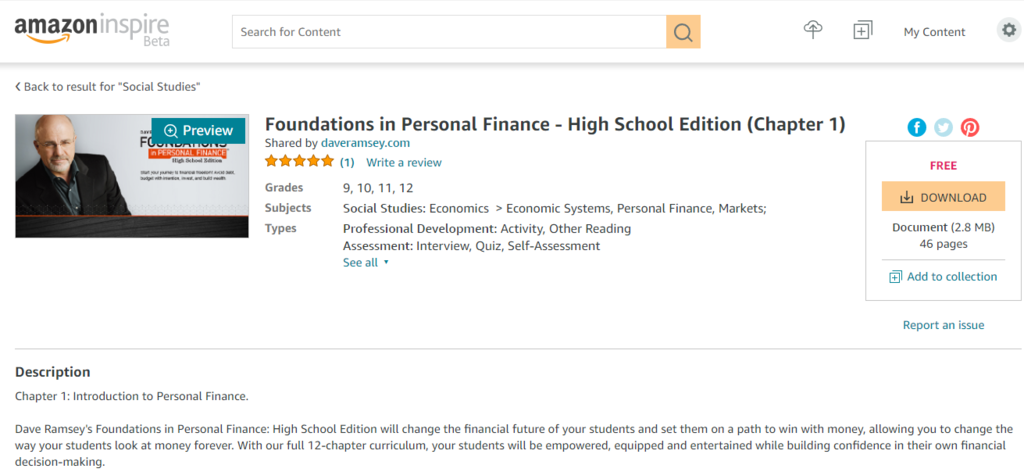Click the add-to-collection icon in header
Image resolution: width=1024 pixels, height=472 pixels.
[863, 30]
